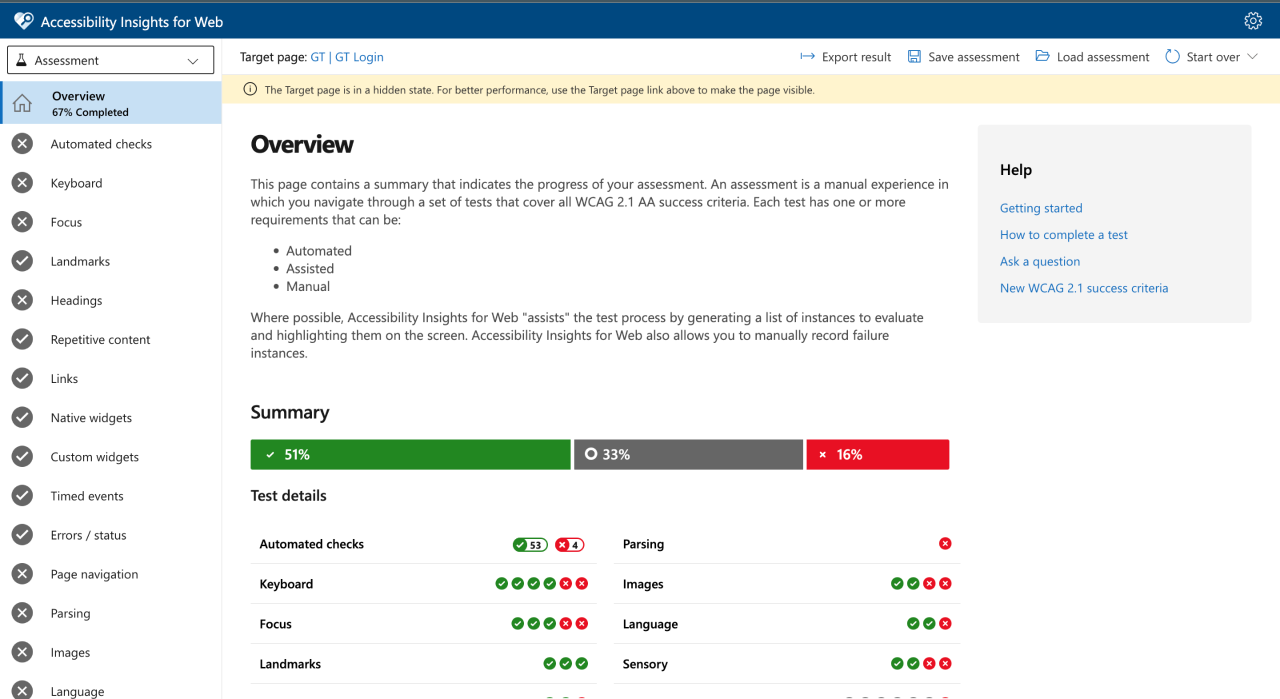Expand the Start over dropdown chevron
This screenshot has width=1280, height=699.
(1251, 57)
